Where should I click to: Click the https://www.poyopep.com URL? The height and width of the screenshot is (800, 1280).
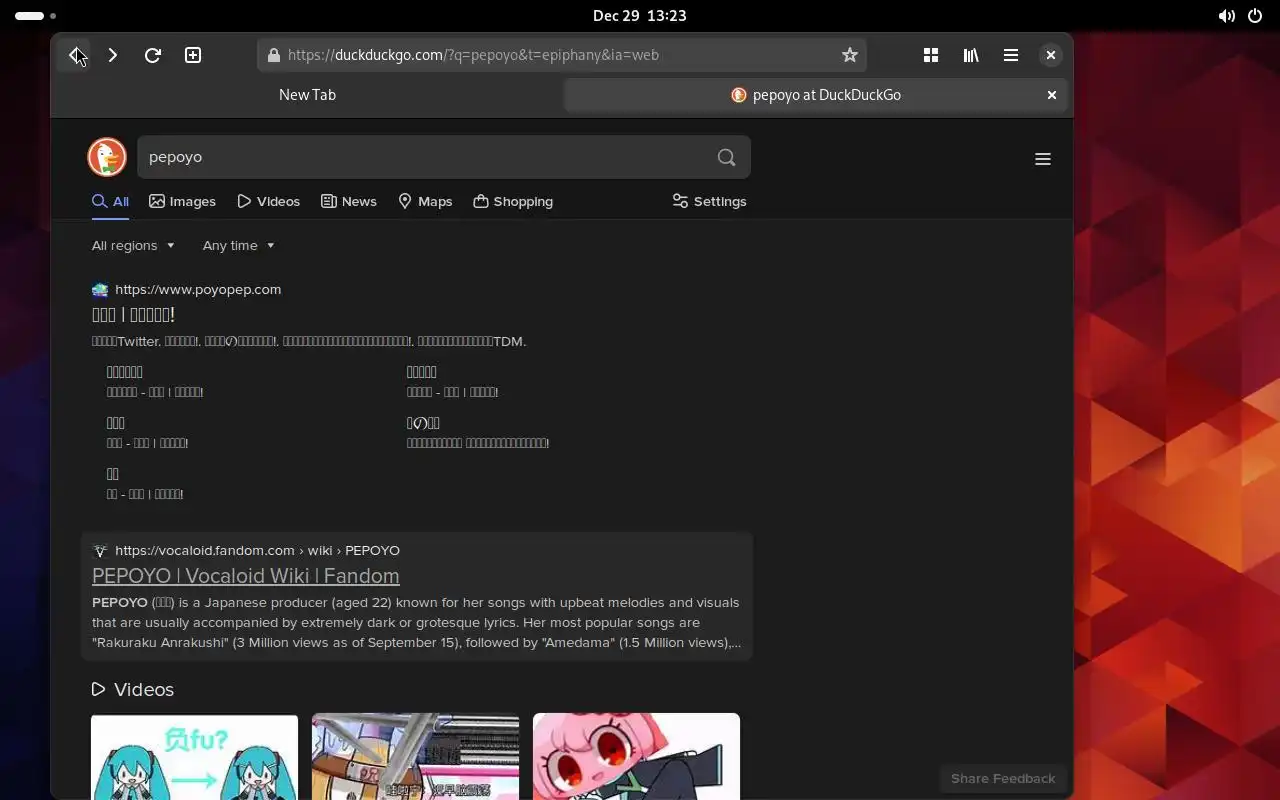pos(198,290)
